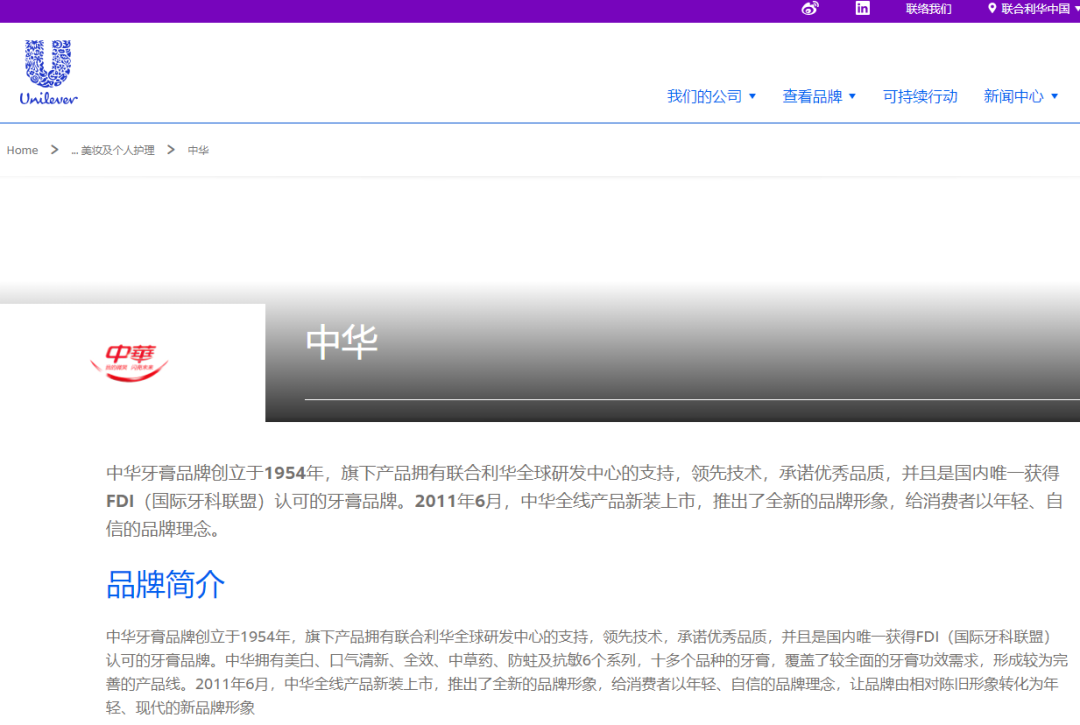Viewport: 1080px width, 725px height.
Task: Click 中华 in the breadcrumb trail
Action: (197, 149)
